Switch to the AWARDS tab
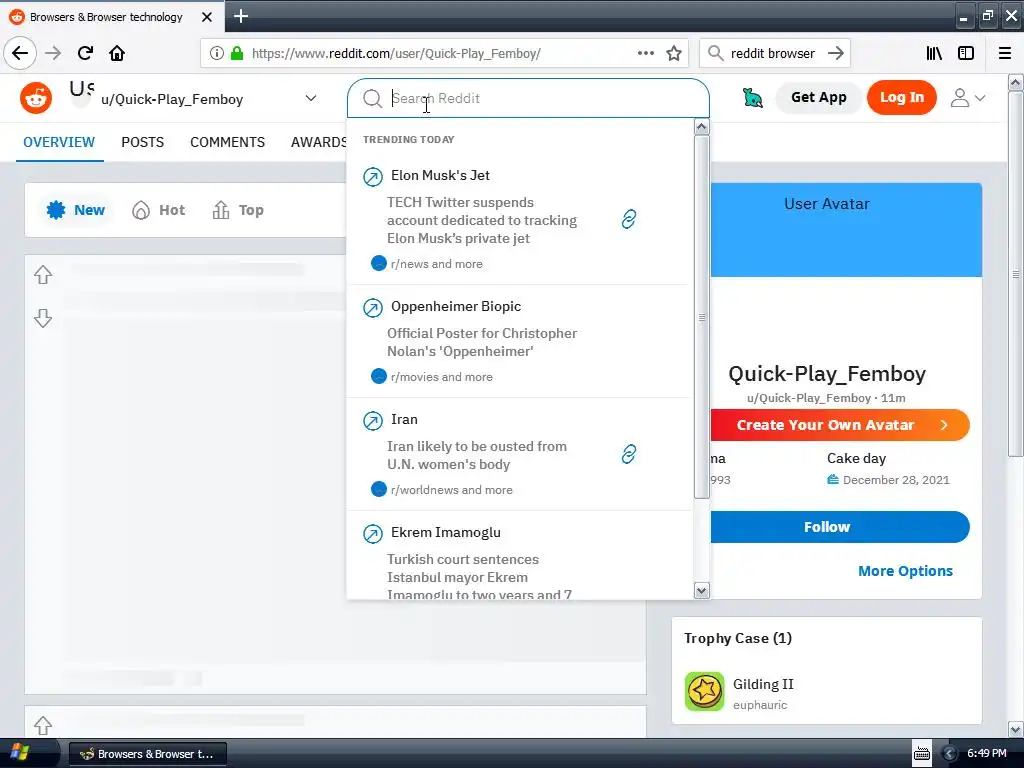Screen dimensions: 1024x768 [x=319, y=142]
